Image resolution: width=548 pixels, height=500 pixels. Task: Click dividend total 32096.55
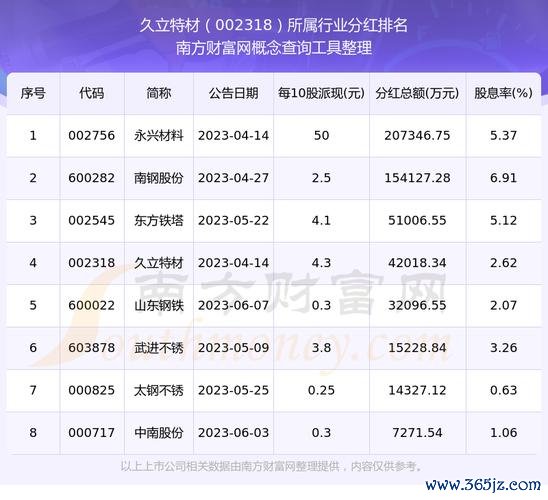[417, 305]
